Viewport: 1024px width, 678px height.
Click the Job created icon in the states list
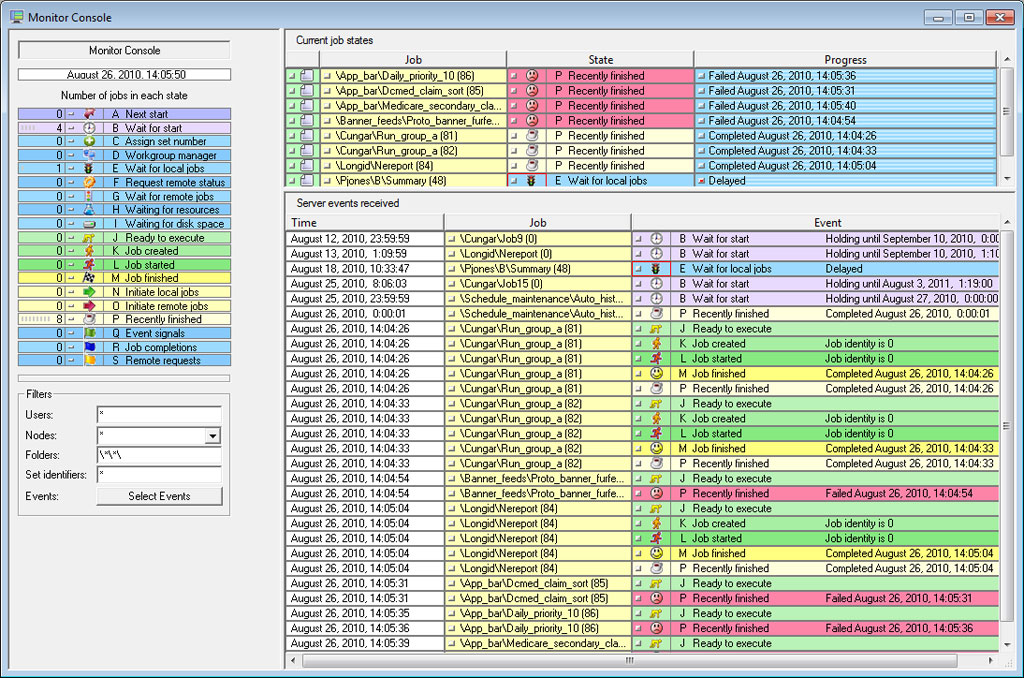pyautogui.click(x=89, y=251)
